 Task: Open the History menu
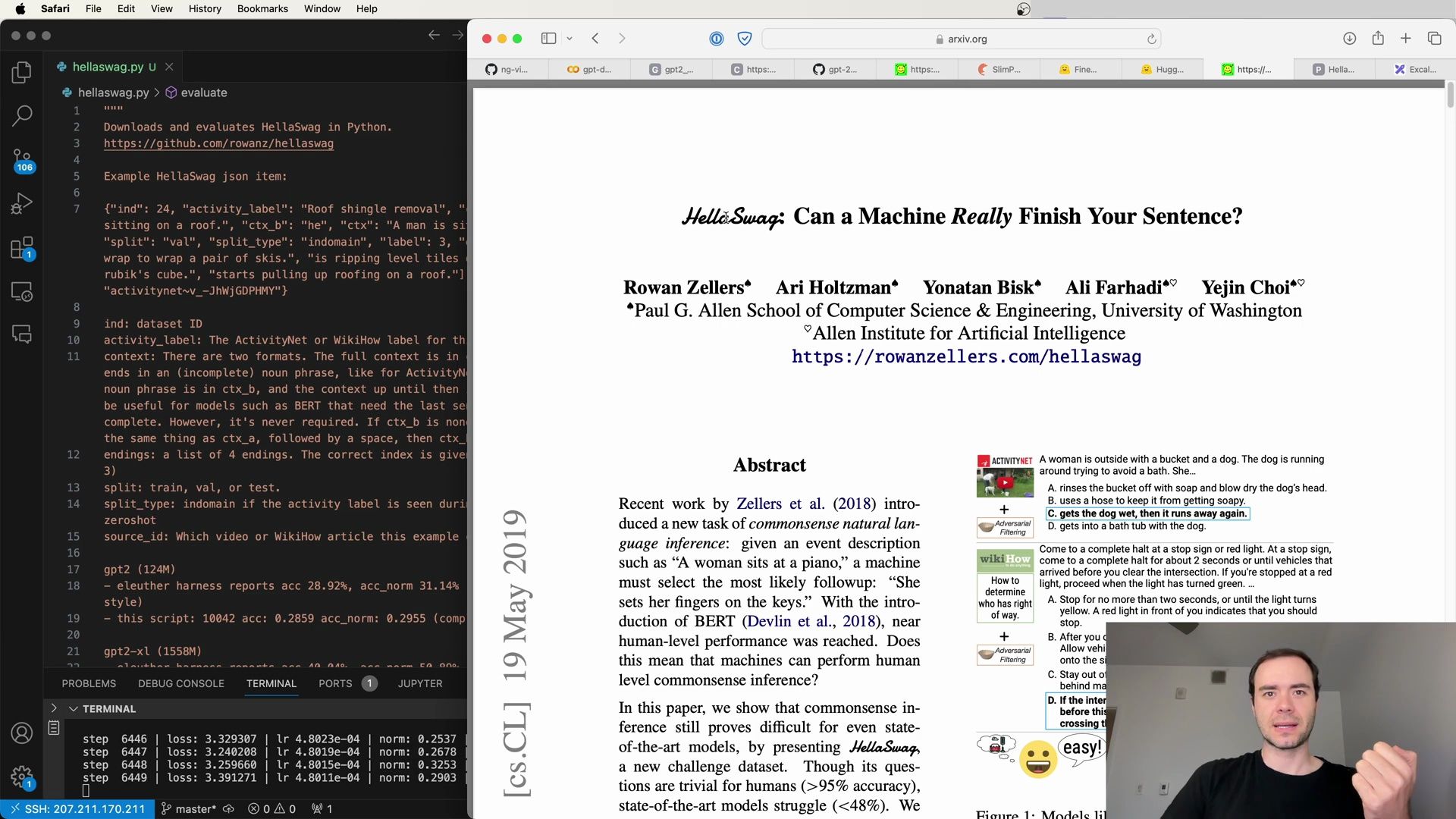205,8
